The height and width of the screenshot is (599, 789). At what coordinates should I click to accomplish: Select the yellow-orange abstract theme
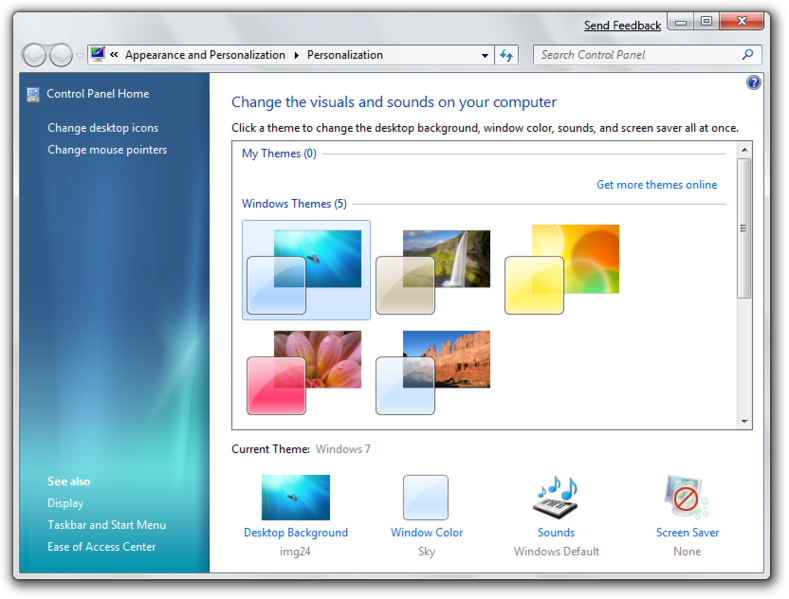point(562,270)
